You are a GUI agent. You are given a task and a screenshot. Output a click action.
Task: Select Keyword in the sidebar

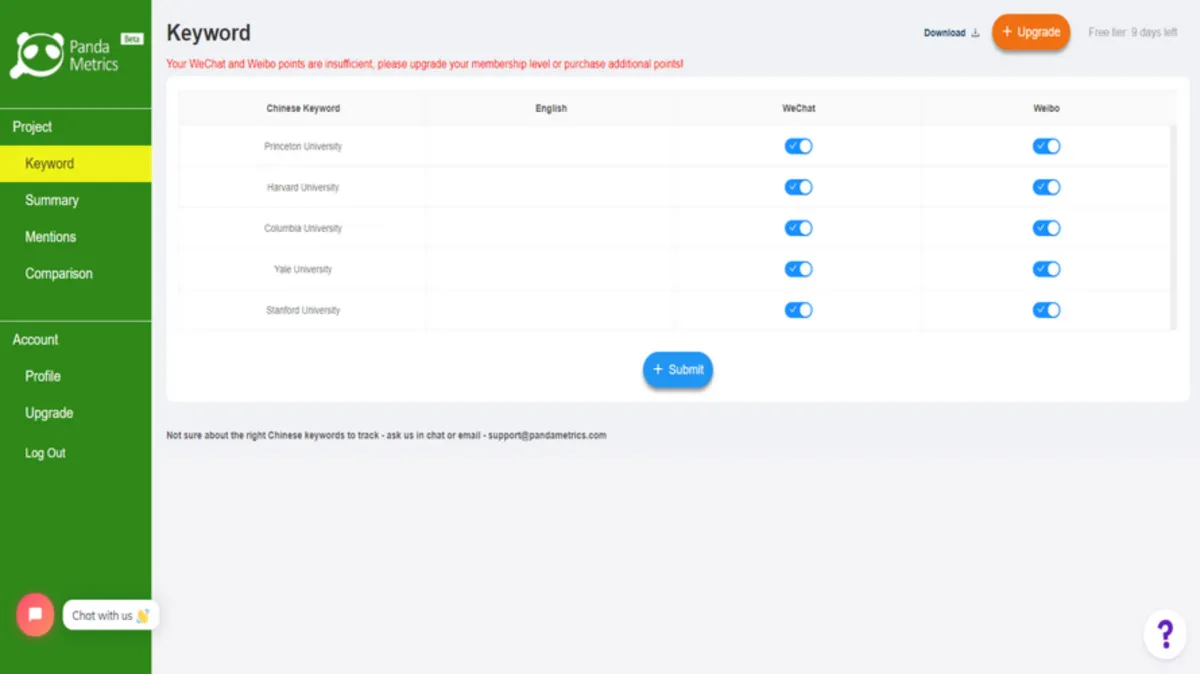pos(76,164)
